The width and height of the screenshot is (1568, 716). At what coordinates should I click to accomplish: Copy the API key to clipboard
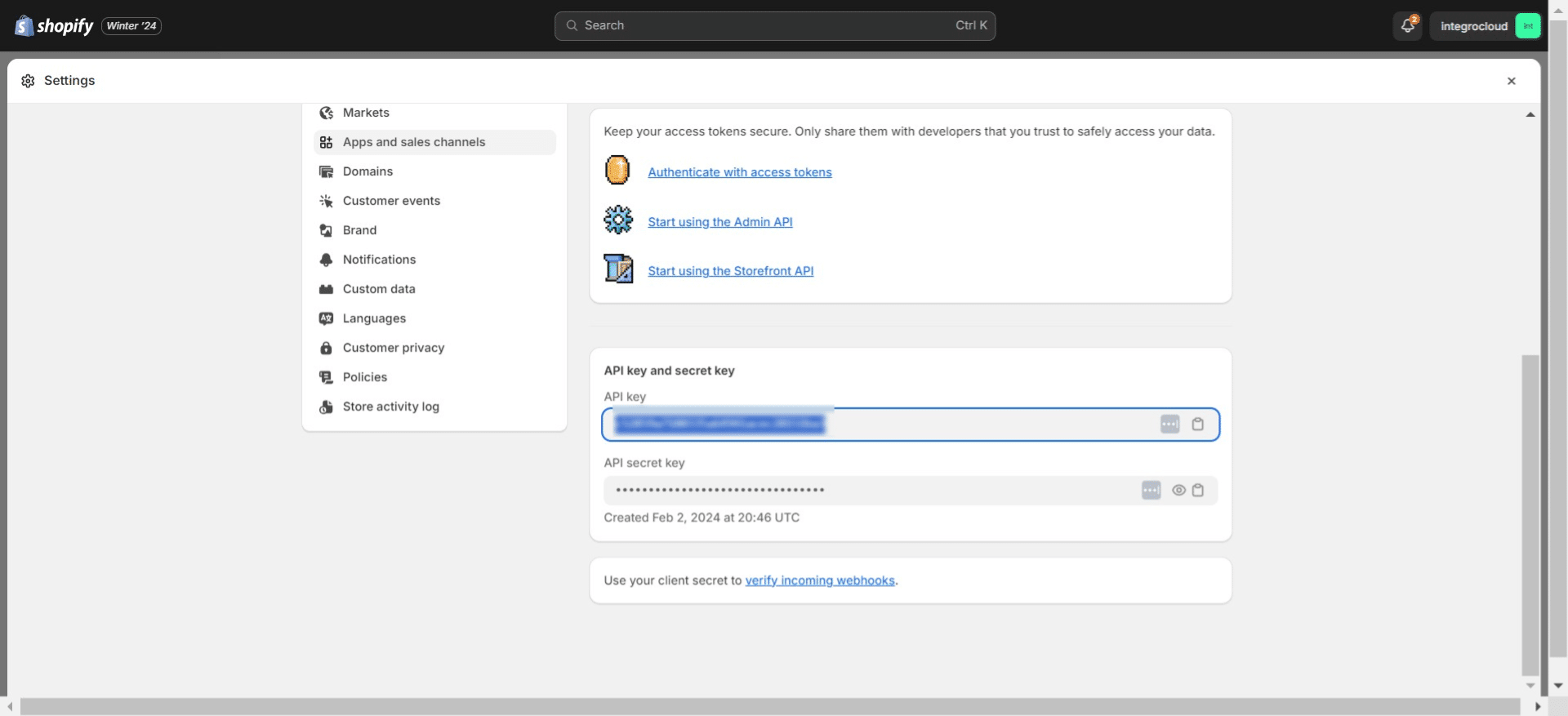1197,425
